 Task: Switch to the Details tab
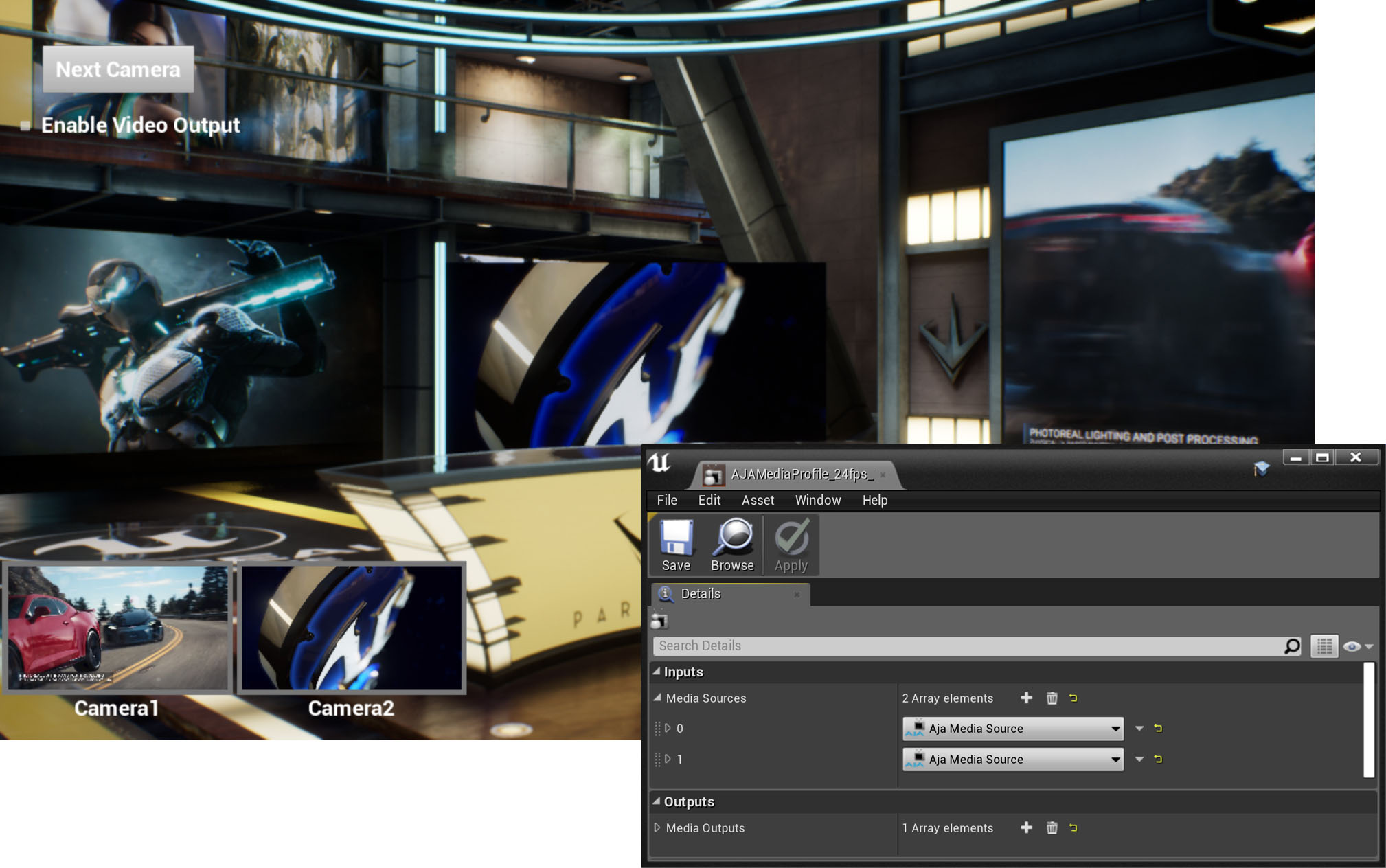pyautogui.click(x=701, y=593)
